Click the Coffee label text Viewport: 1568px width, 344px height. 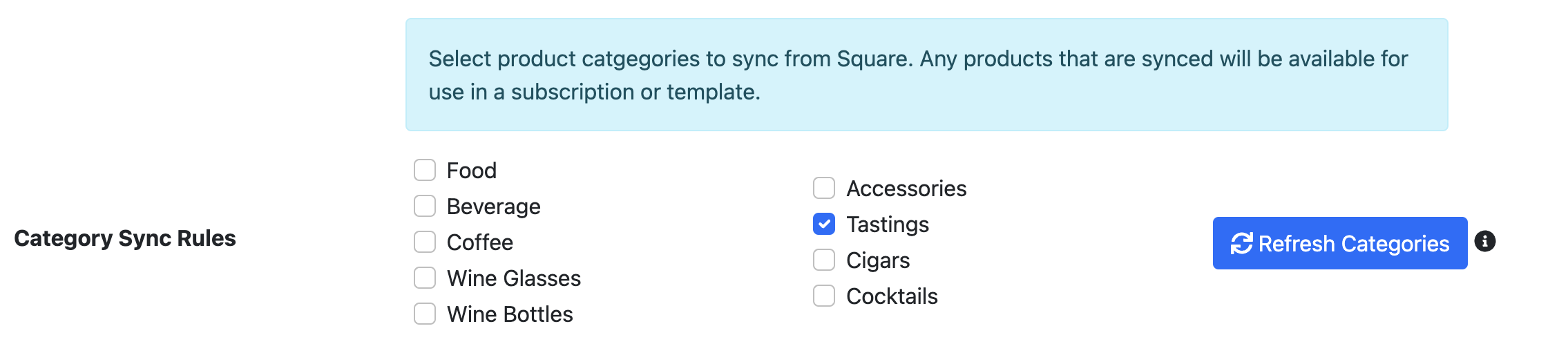[480, 242]
